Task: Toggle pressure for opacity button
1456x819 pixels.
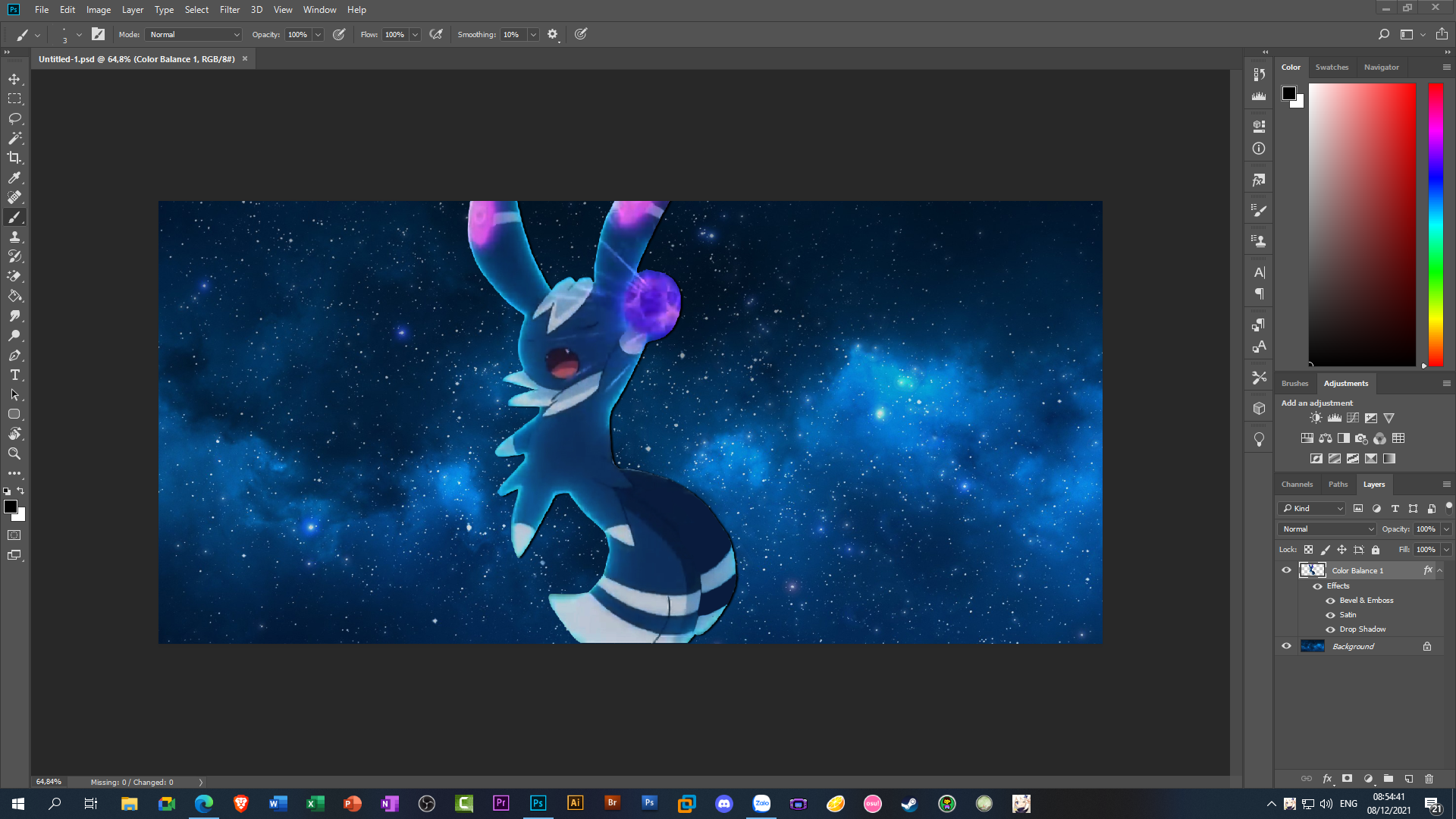Action: pyautogui.click(x=339, y=34)
